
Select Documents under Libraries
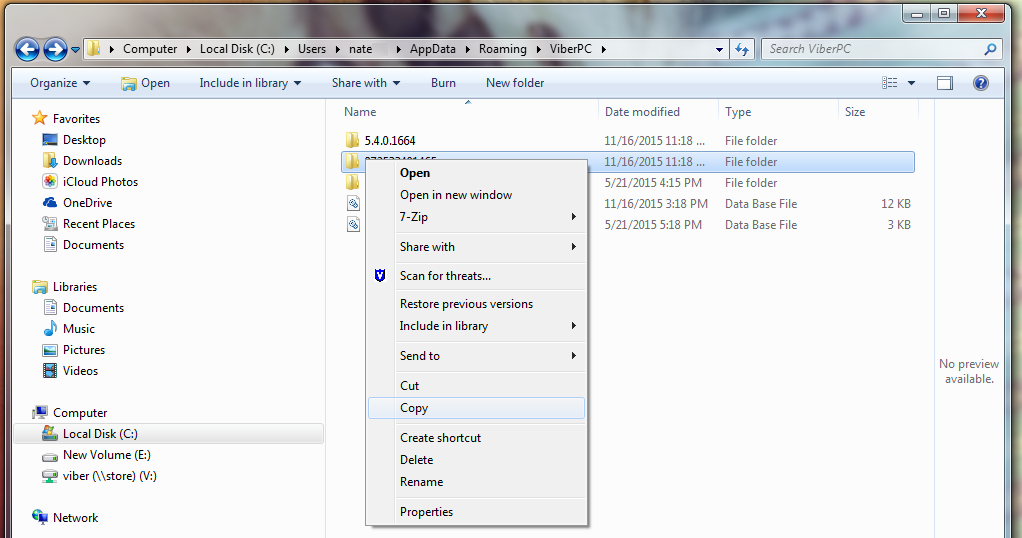click(93, 308)
